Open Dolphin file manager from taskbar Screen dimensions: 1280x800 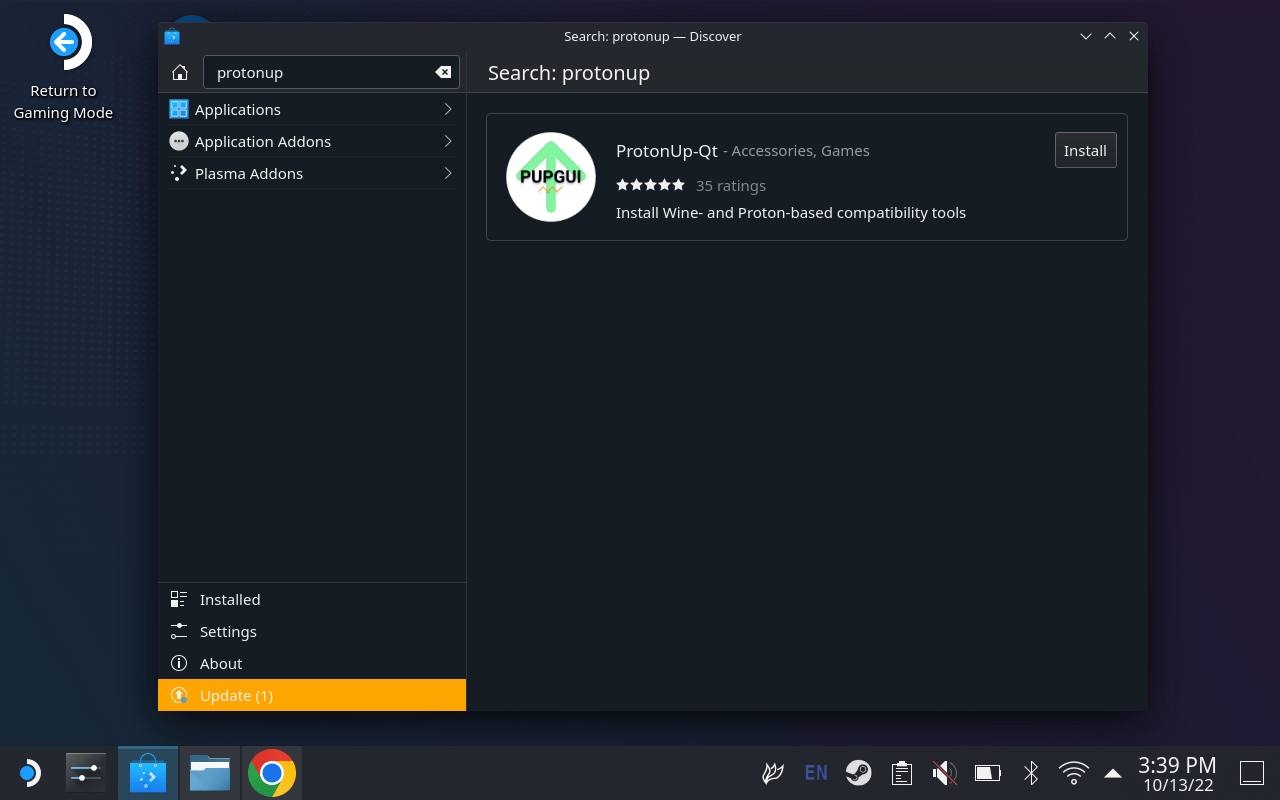click(210, 773)
